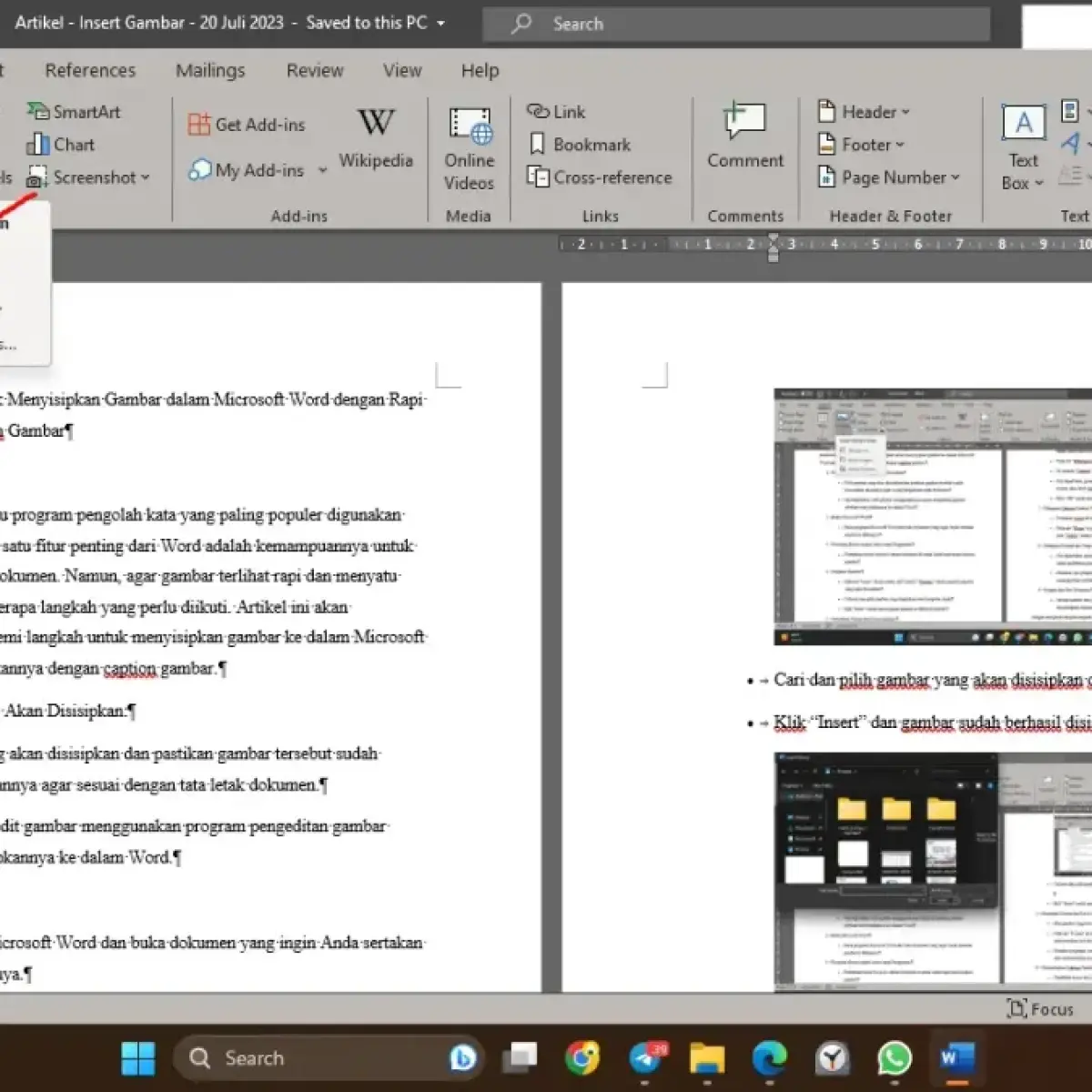The image size is (1092, 1092).
Task: Open the Mailings tab
Action: [x=210, y=70]
